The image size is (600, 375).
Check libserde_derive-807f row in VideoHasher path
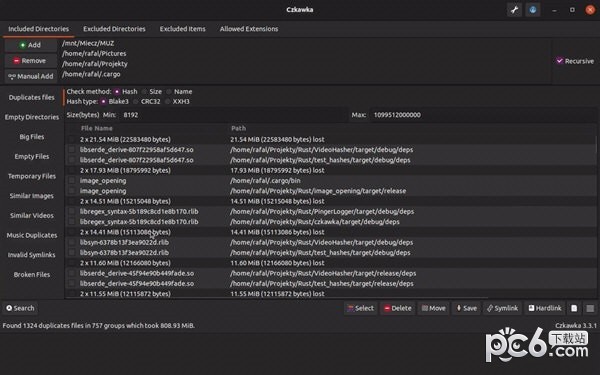point(72,150)
